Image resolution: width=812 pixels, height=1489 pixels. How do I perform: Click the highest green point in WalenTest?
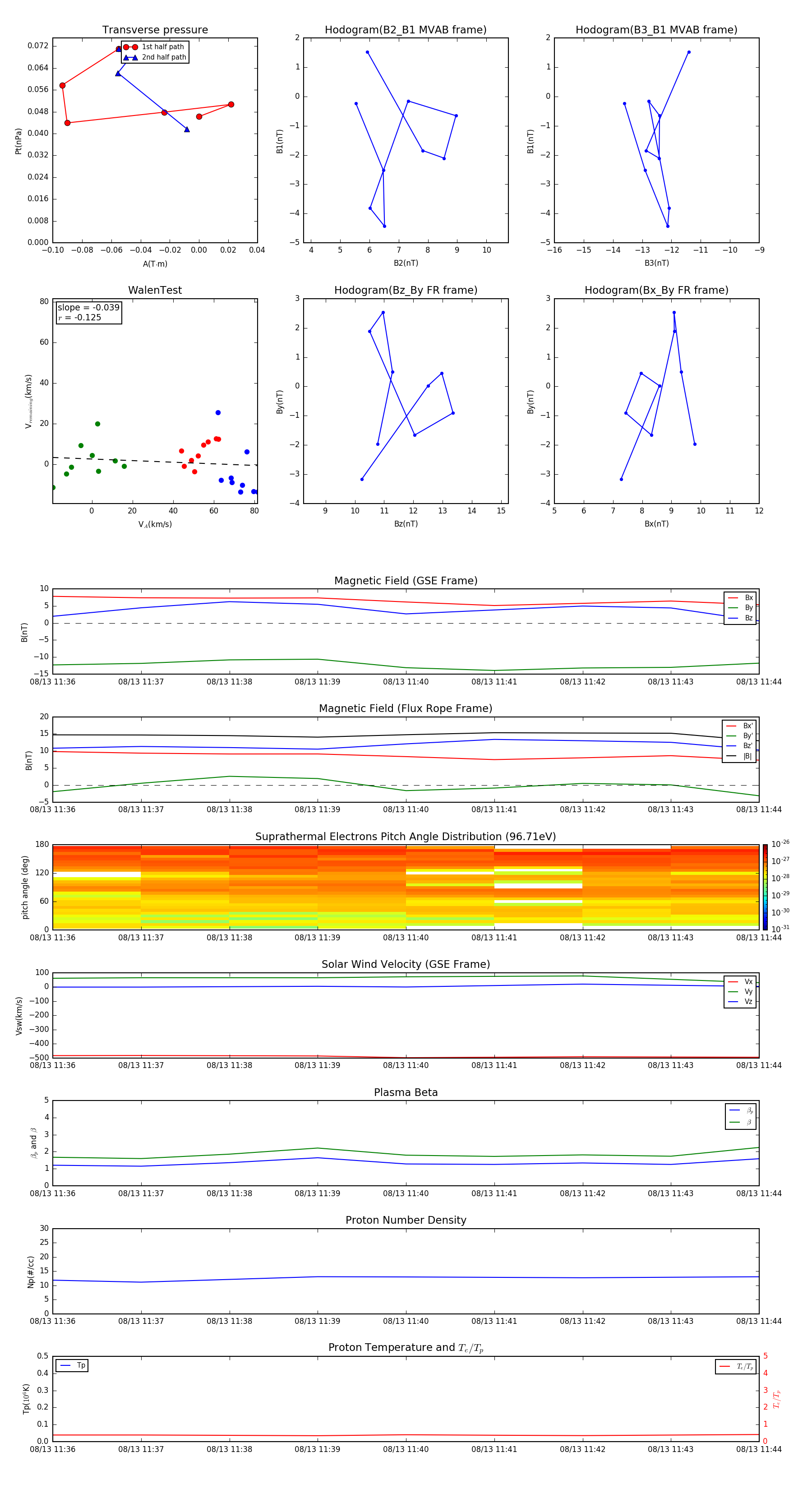(x=98, y=424)
